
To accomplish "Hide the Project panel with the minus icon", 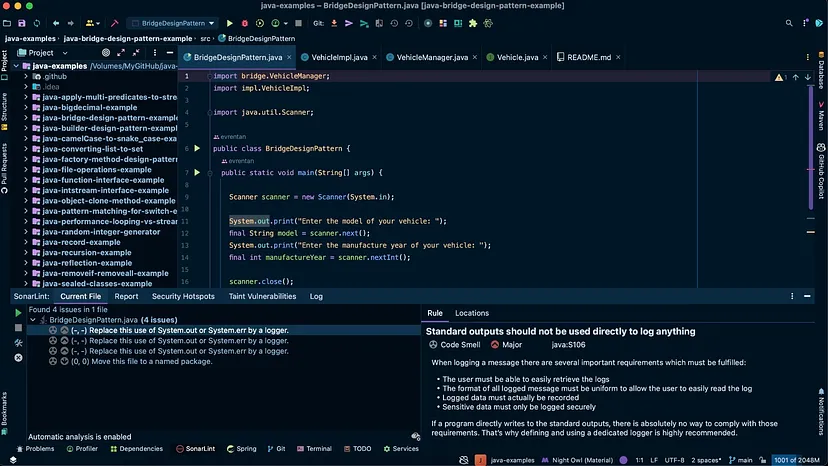I will click(170, 53).
